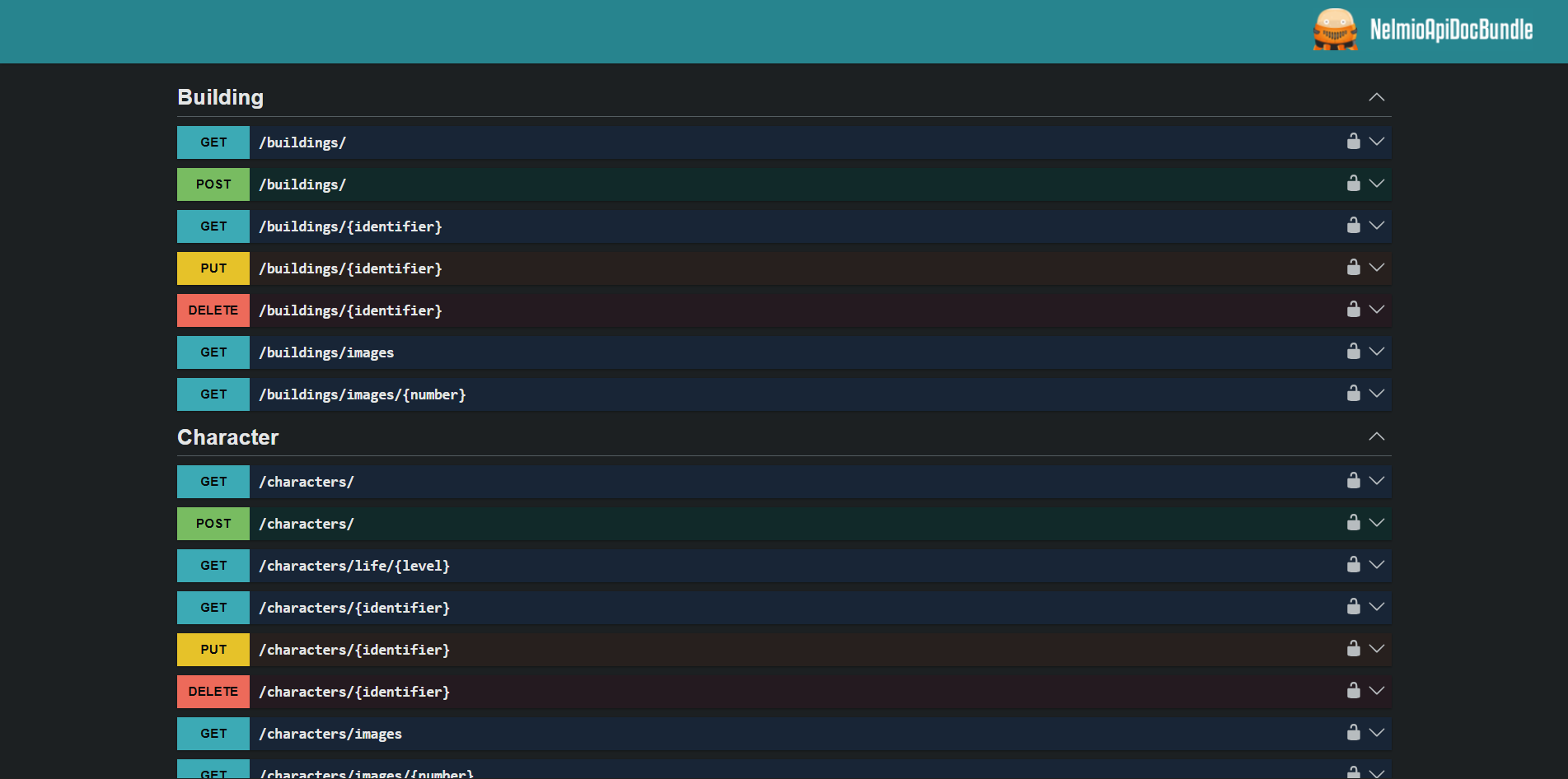The width and height of the screenshot is (1568, 779).
Task: Collapse the Character section chevron
Action: point(1376,436)
